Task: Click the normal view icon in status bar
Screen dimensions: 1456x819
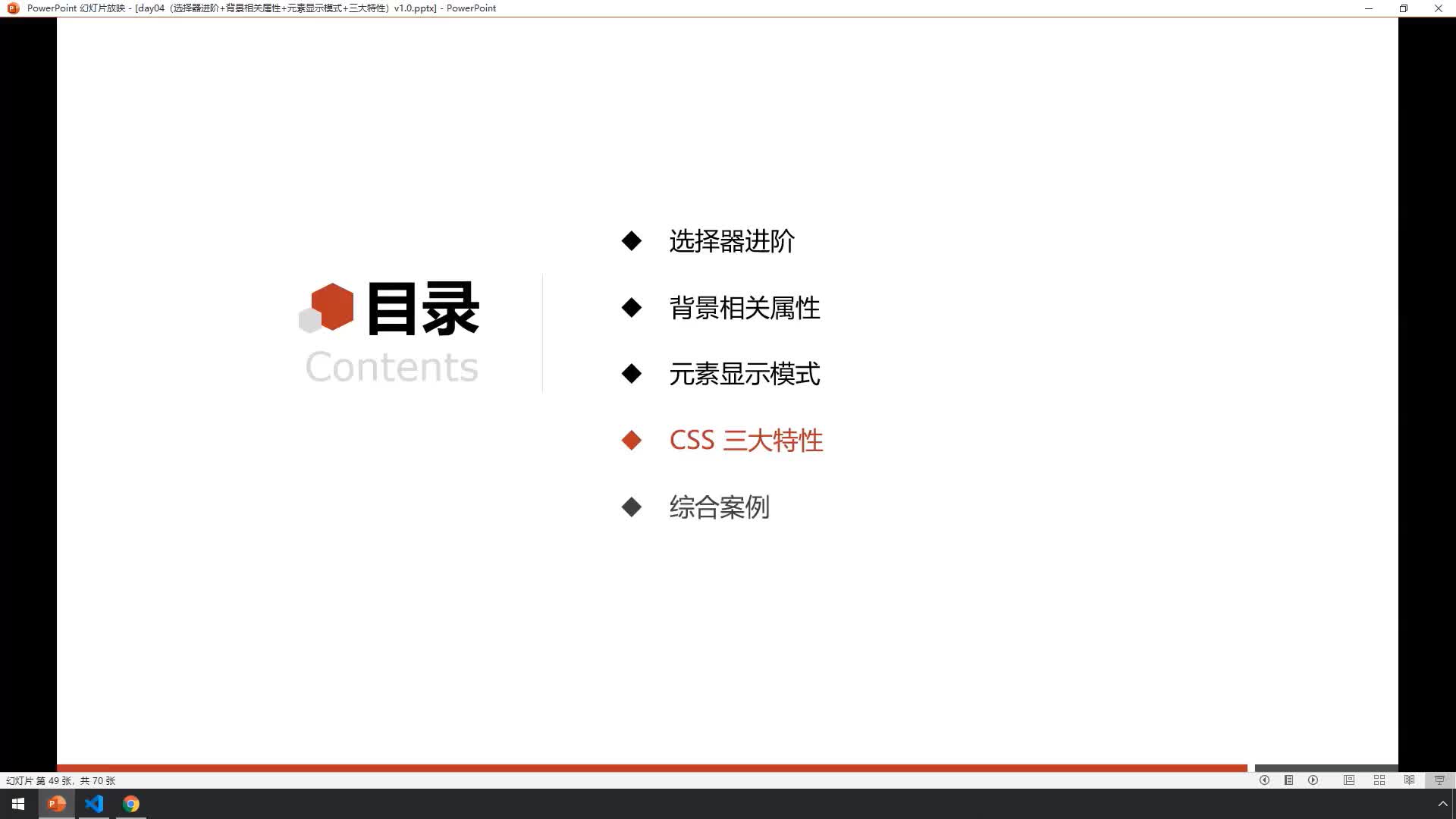Action: (x=1349, y=780)
